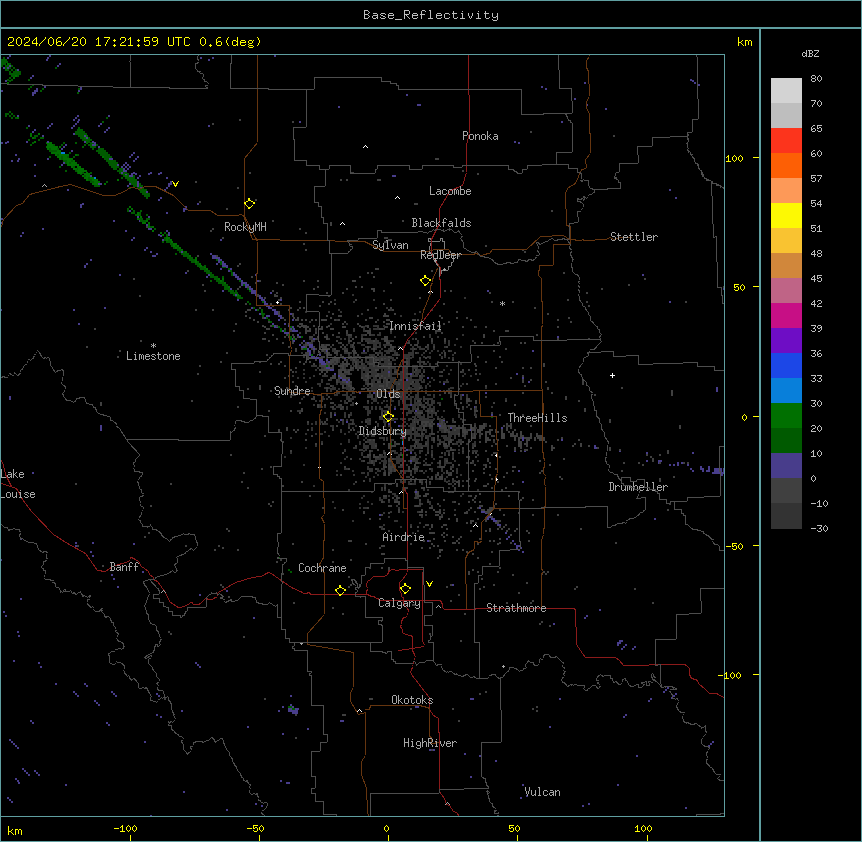Click the Strathmore label

point(516,608)
